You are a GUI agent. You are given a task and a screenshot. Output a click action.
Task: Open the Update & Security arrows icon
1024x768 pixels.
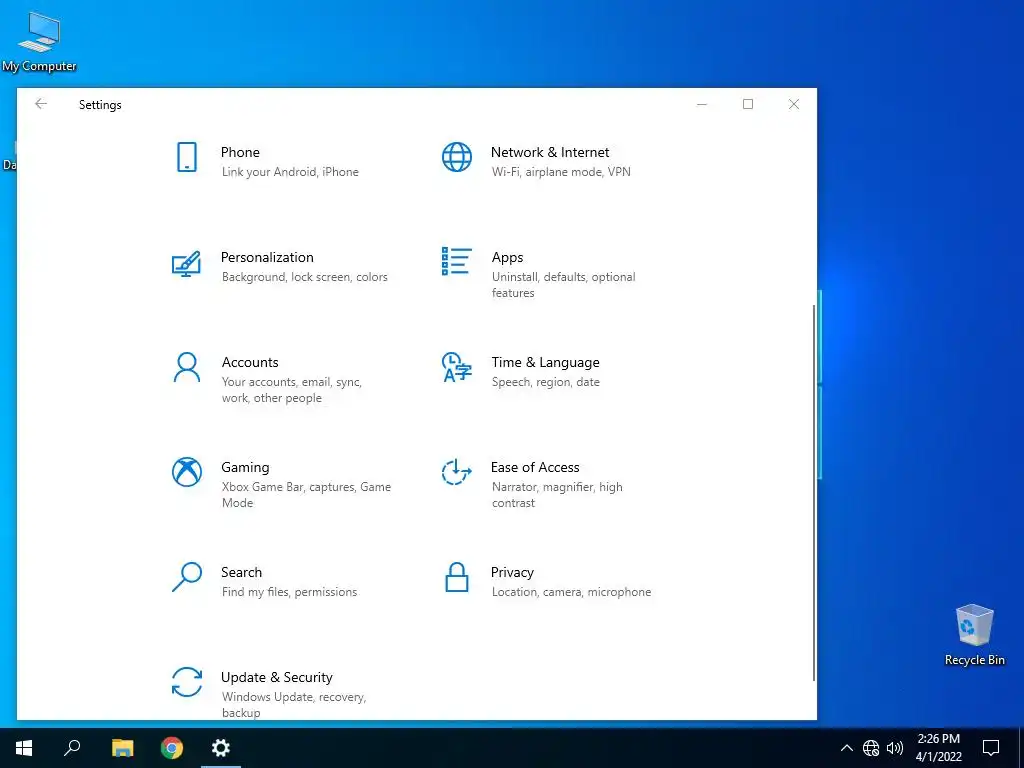(187, 682)
